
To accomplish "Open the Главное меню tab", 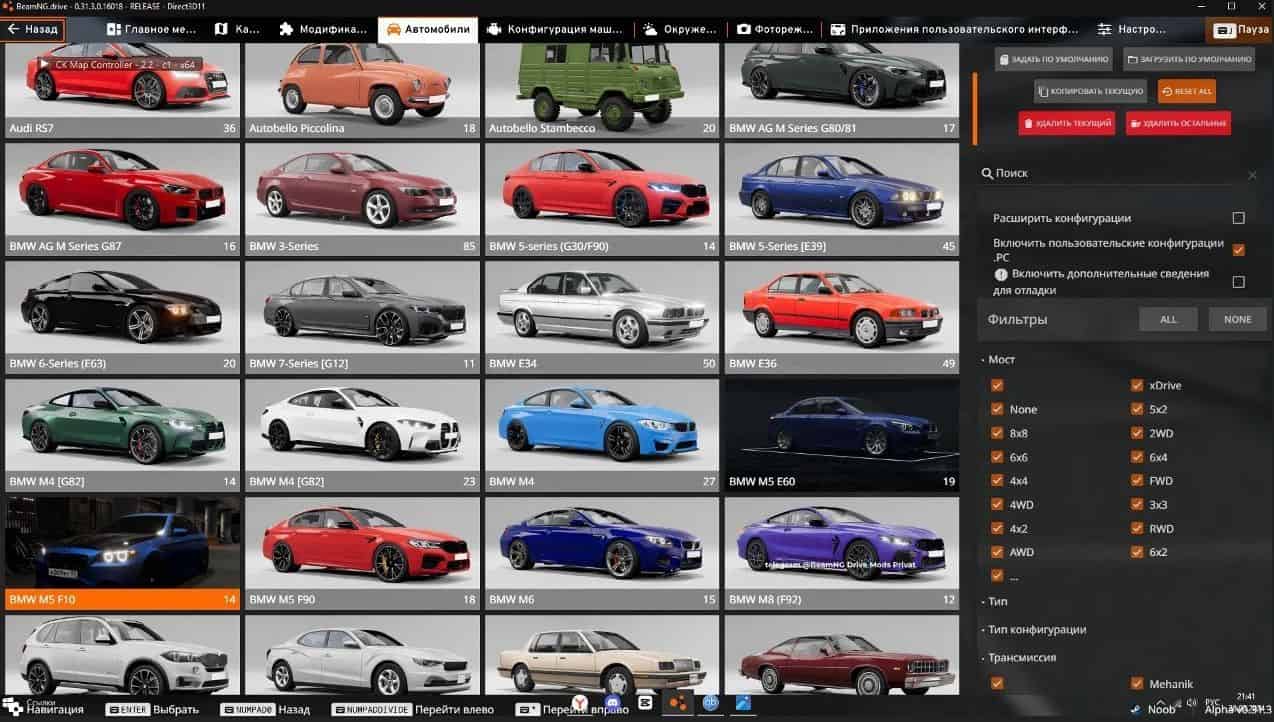I will (x=151, y=29).
